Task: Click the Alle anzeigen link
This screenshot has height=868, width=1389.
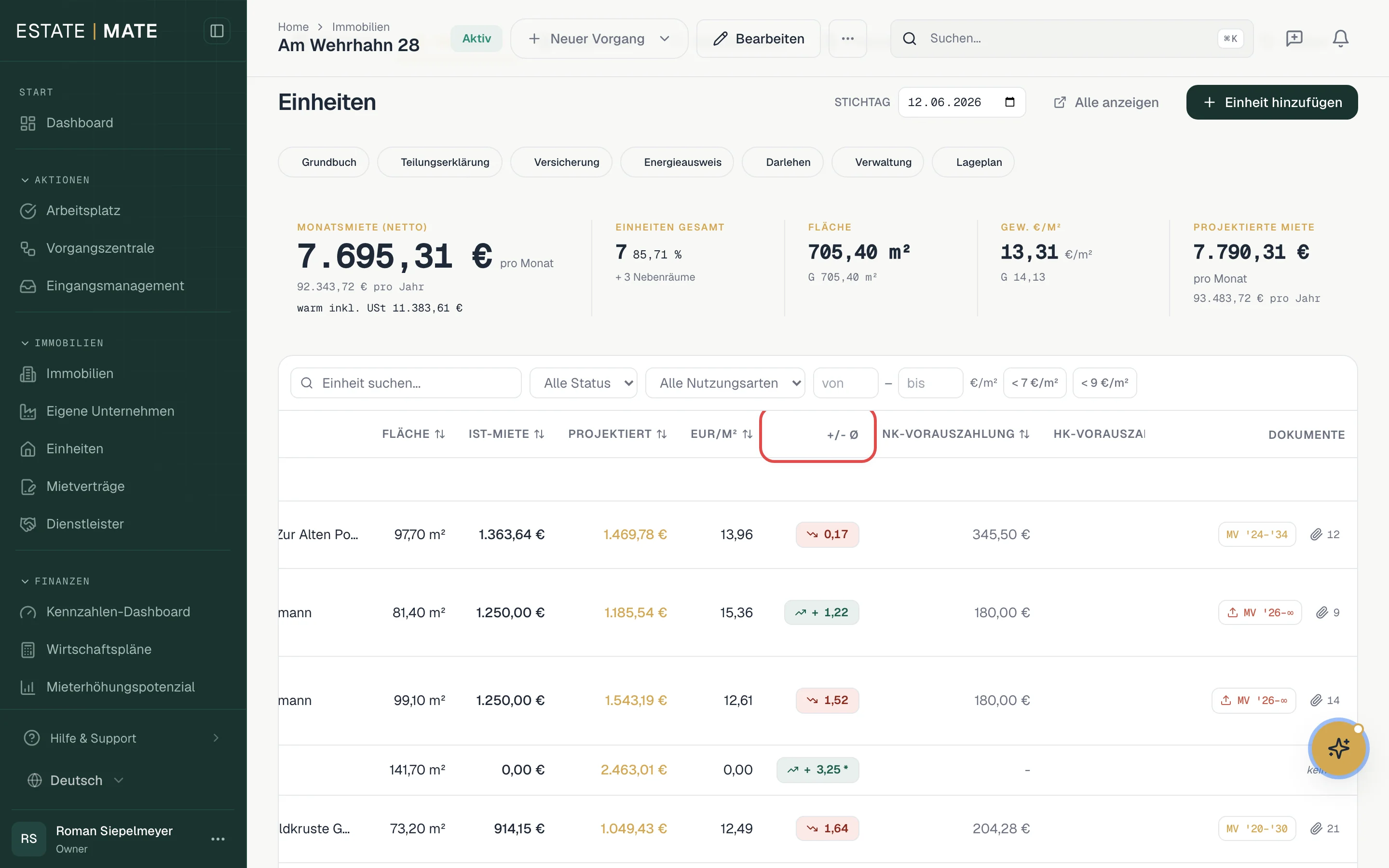Action: click(x=1105, y=102)
